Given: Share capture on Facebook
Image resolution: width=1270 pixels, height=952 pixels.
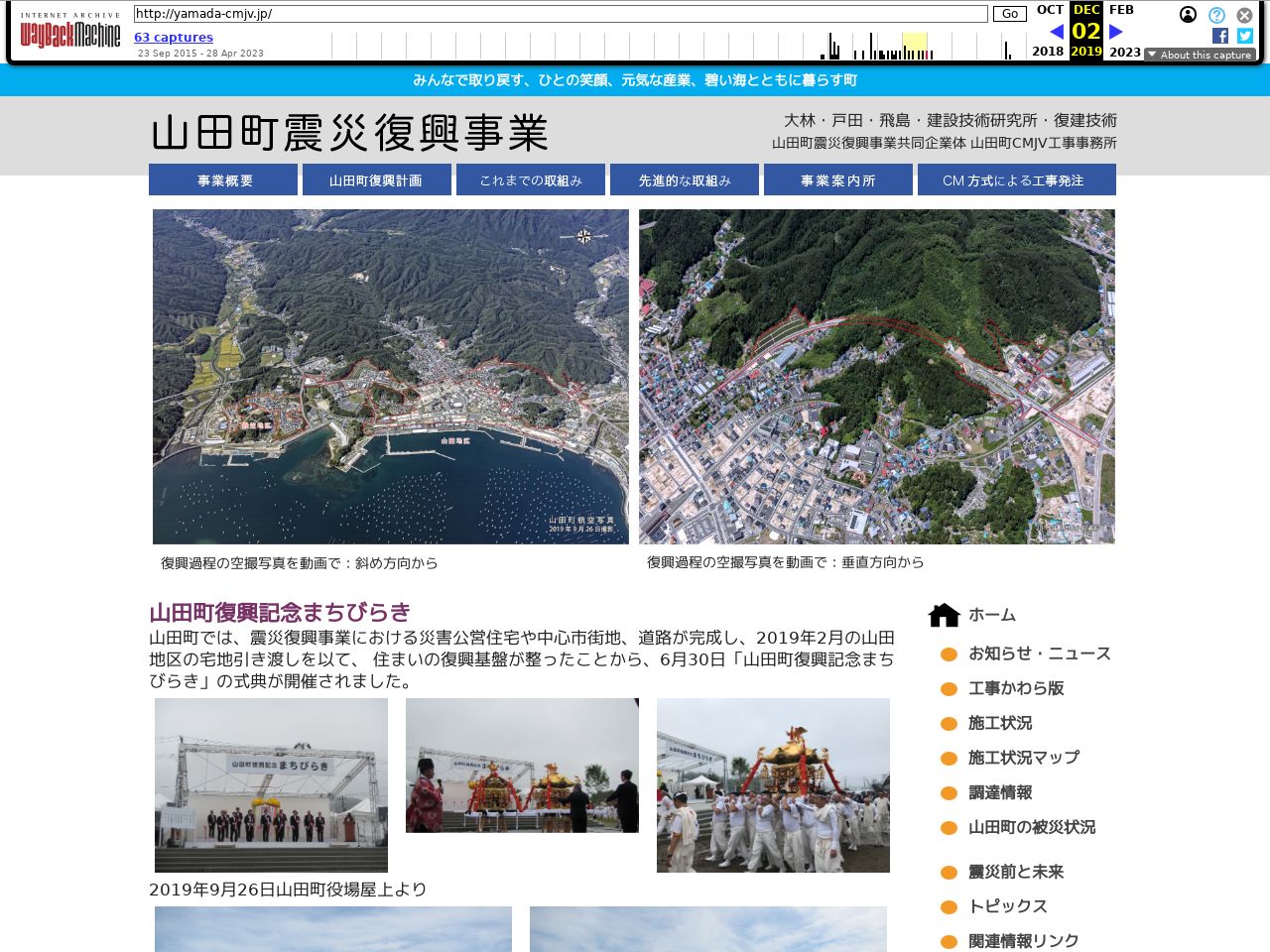Looking at the screenshot, I should pos(1220,36).
